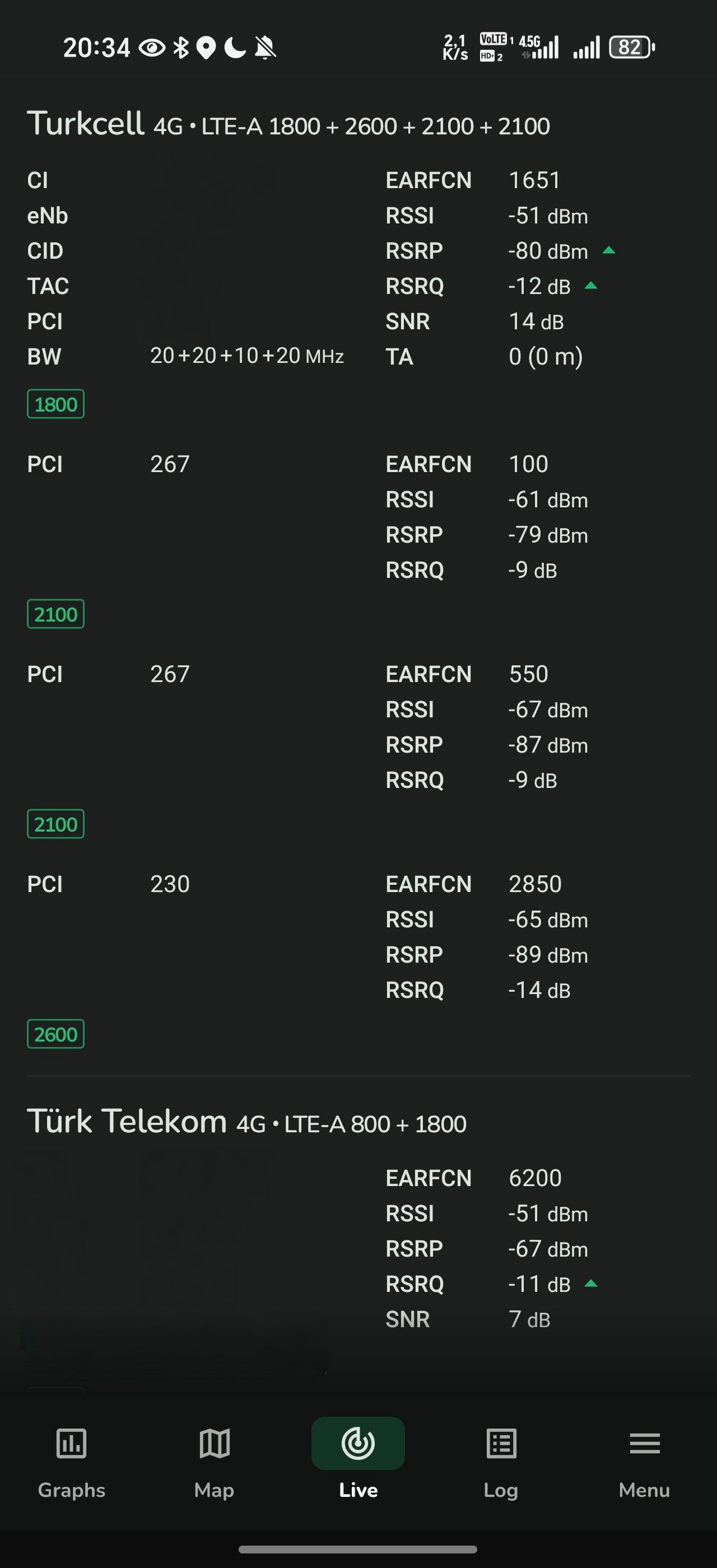Image resolution: width=717 pixels, height=1568 pixels.
Task: Open the Log list icon
Action: pos(501,1443)
